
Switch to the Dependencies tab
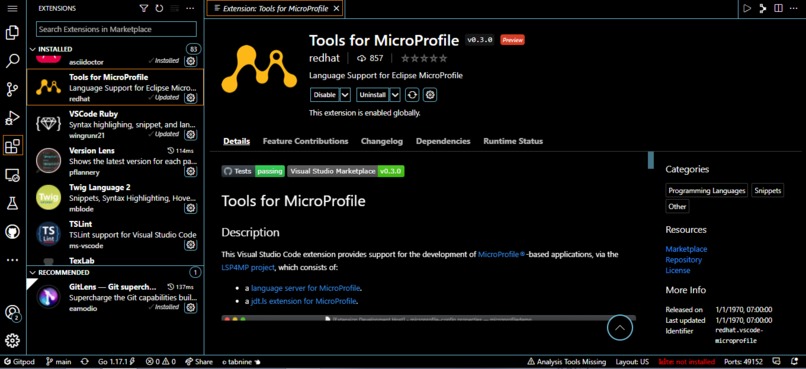click(x=443, y=141)
